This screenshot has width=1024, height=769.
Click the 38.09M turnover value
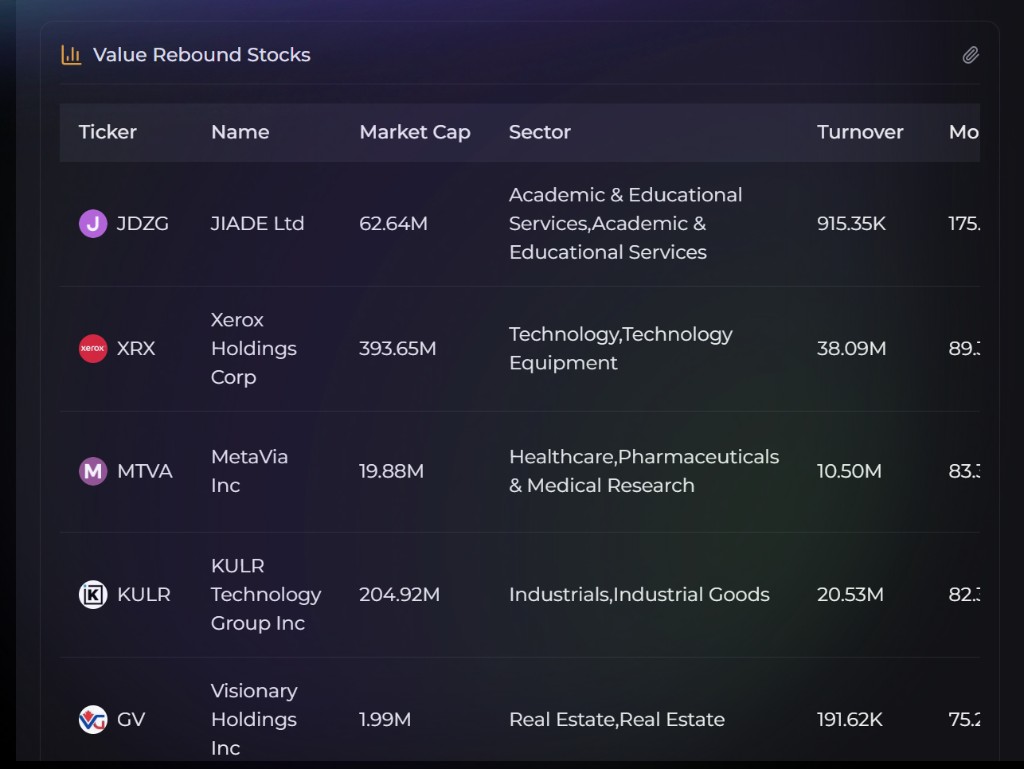pos(852,349)
